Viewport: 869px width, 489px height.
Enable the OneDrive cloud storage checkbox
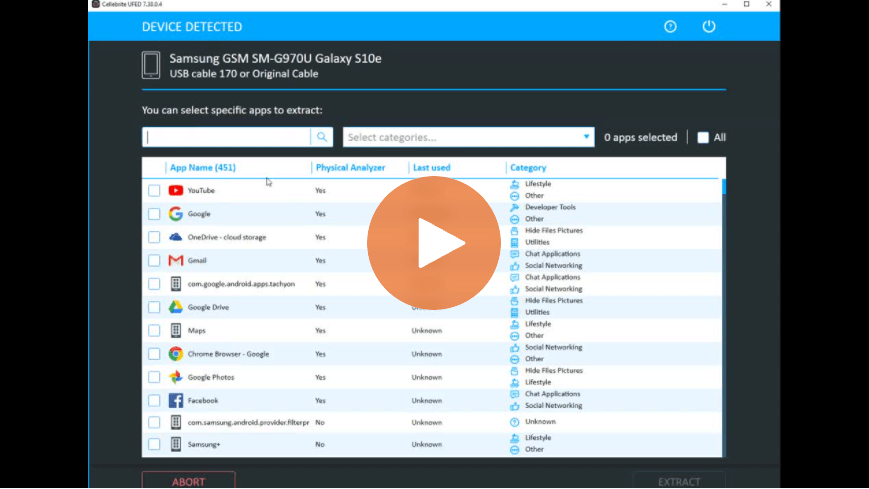(154, 237)
